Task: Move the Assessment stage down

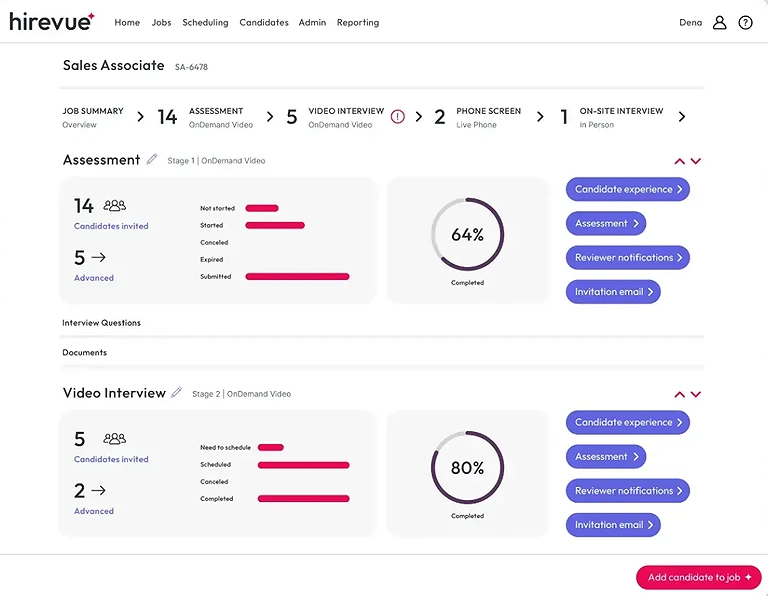Action: pos(696,161)
